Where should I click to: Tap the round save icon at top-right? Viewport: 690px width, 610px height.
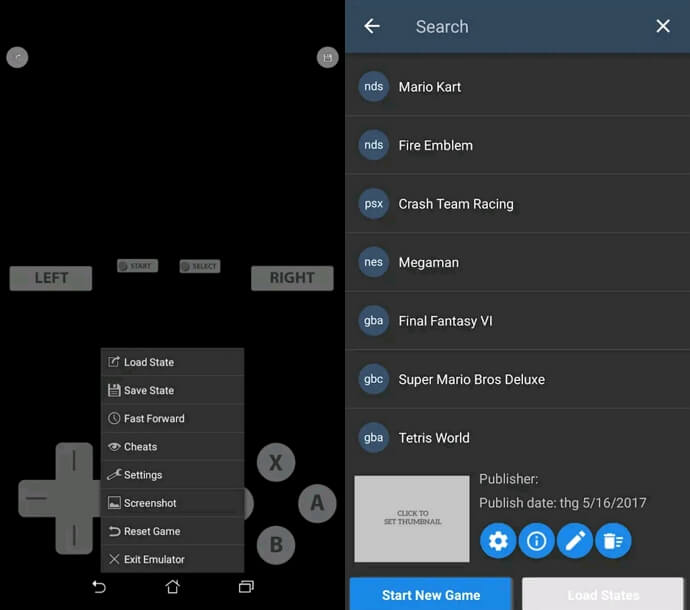click(x=327, y=57)
